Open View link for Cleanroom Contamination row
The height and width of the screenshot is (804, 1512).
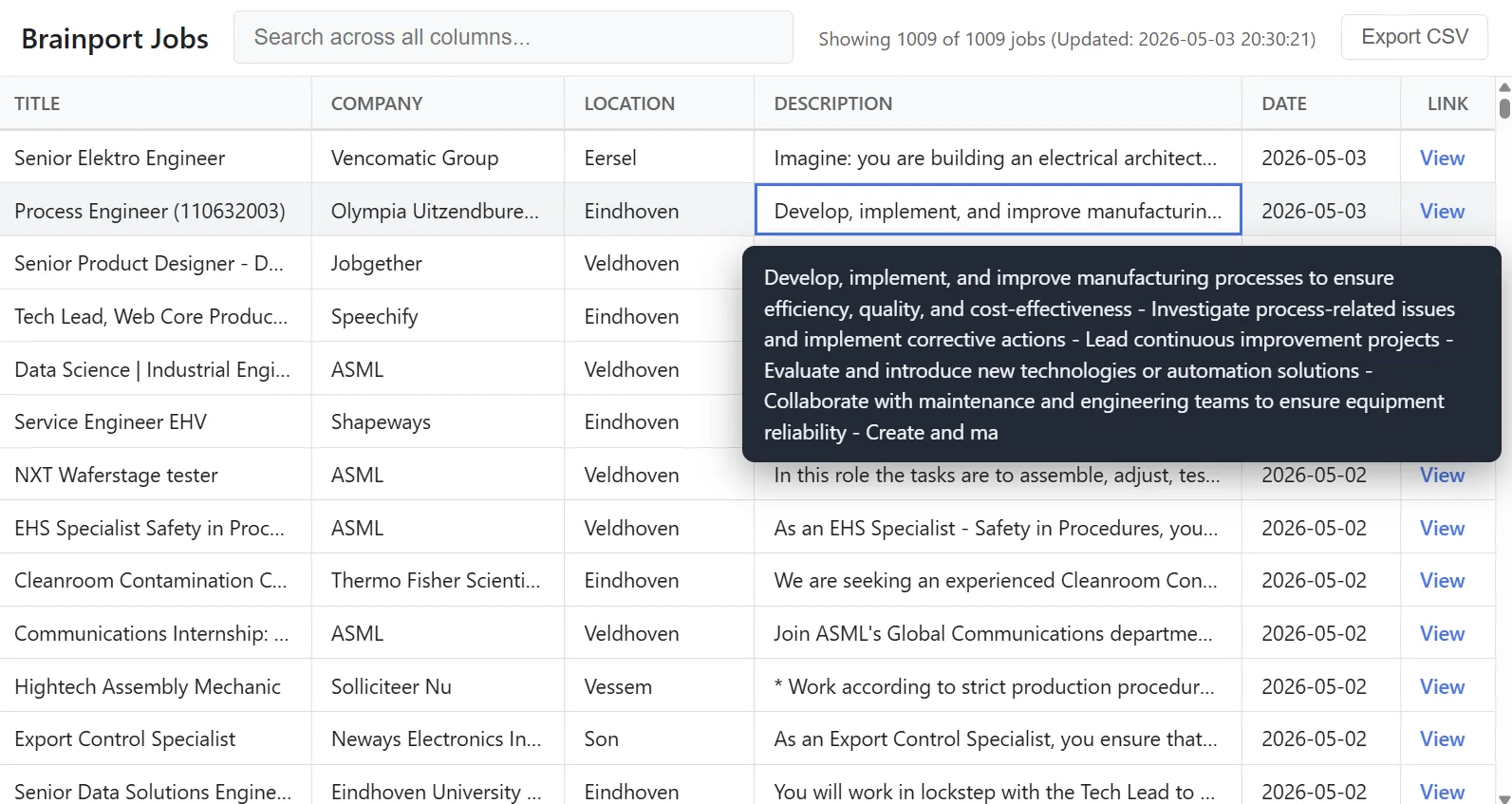(x=1442, y=580)
